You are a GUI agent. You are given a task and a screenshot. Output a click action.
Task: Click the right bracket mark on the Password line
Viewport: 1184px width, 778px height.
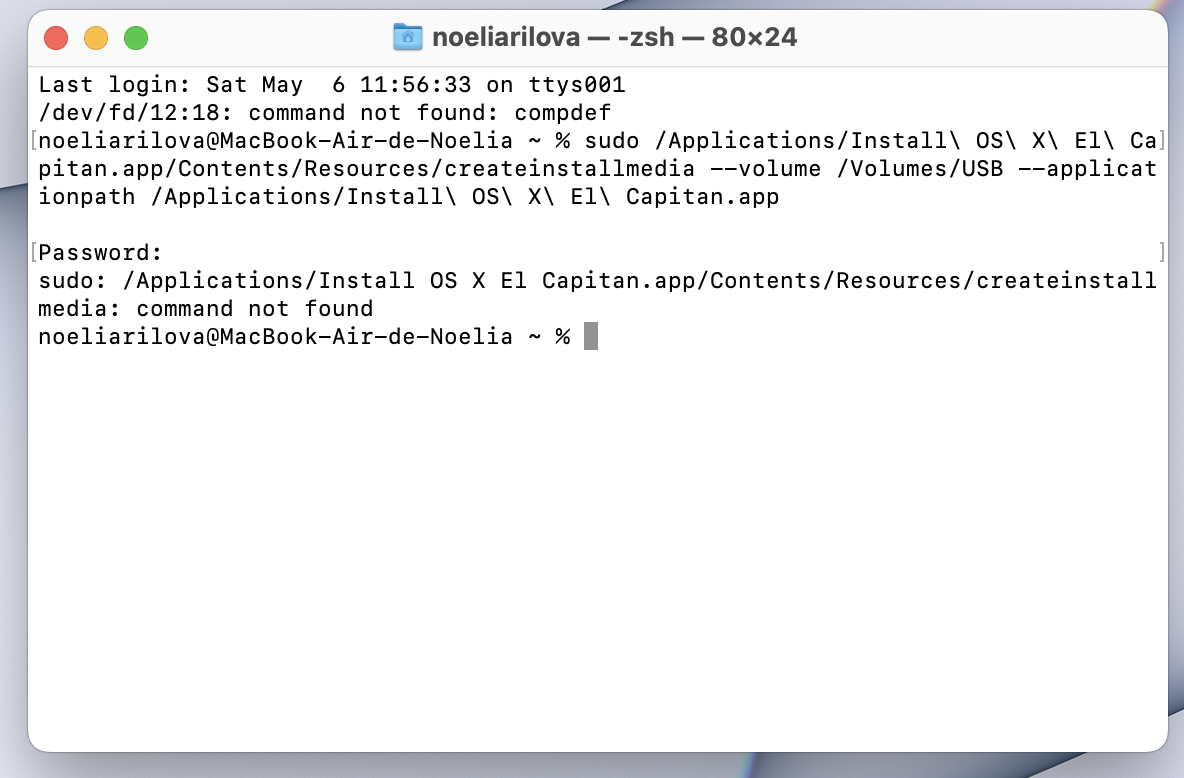point(1161,251)
